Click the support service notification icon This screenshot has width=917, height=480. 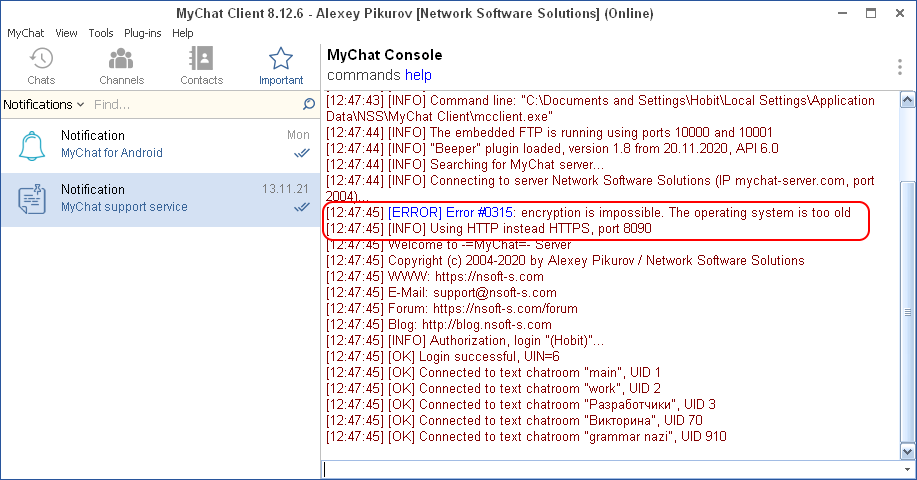[x=33, y=199]
